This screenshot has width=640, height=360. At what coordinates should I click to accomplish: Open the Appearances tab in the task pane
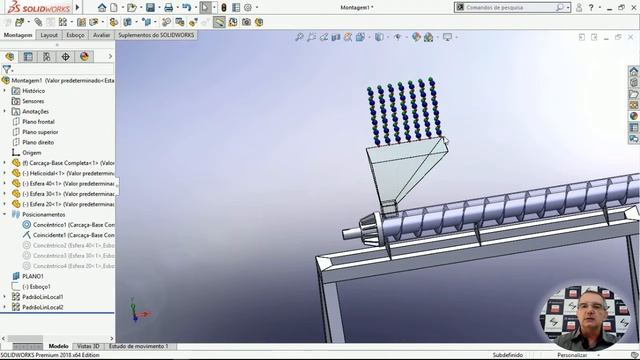tap(634, 116)
